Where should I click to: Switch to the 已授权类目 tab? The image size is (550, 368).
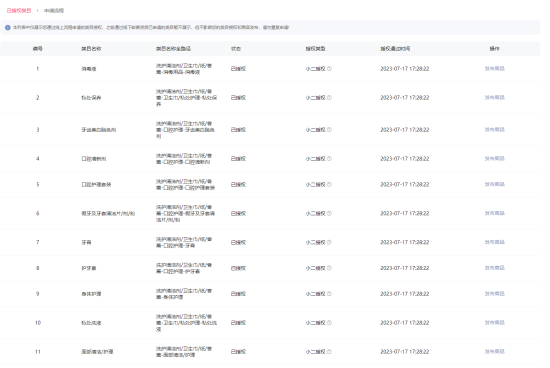pyautogui.click(x=19, y=11)
